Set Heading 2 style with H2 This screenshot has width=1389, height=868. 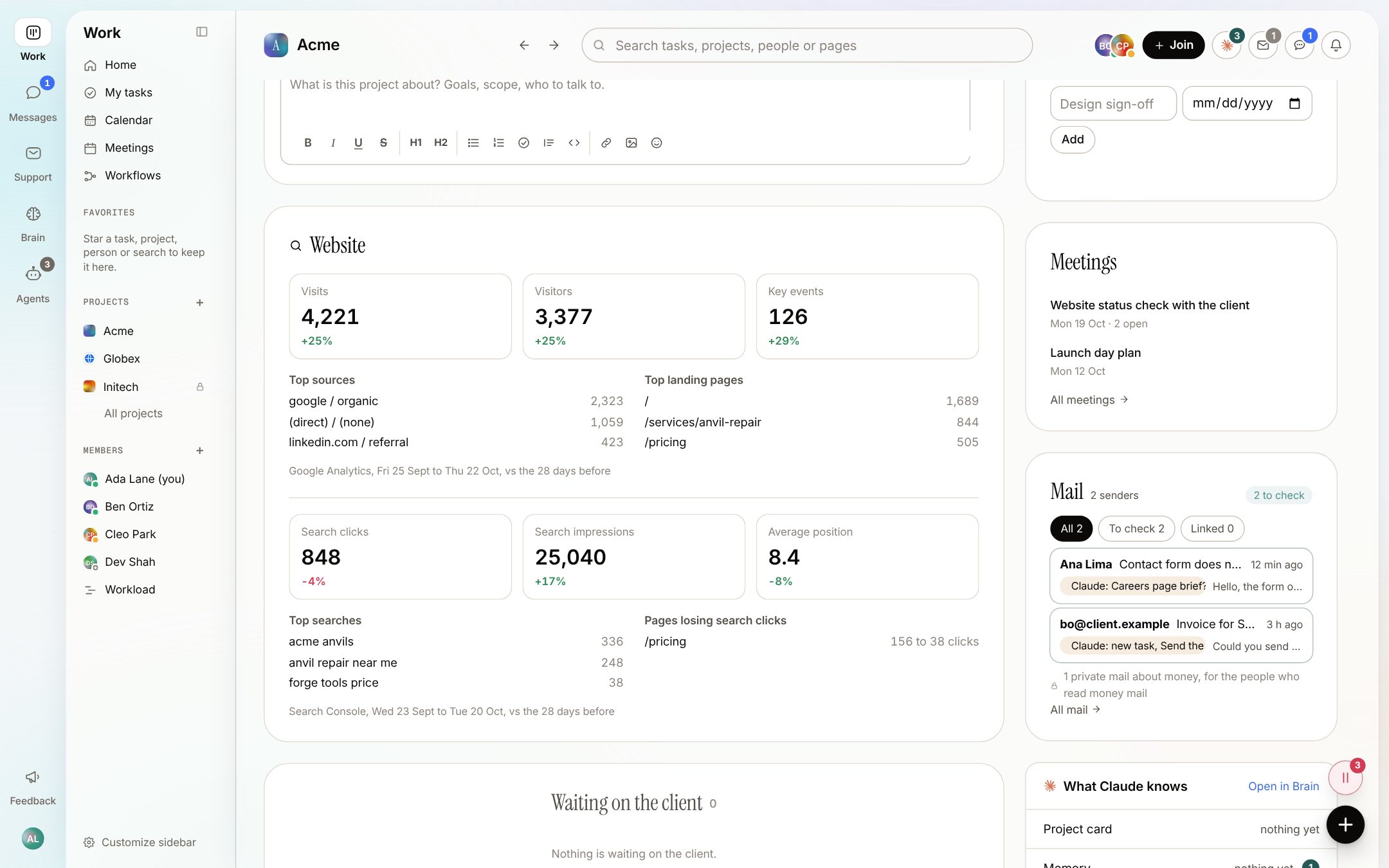tap(440, 143)
